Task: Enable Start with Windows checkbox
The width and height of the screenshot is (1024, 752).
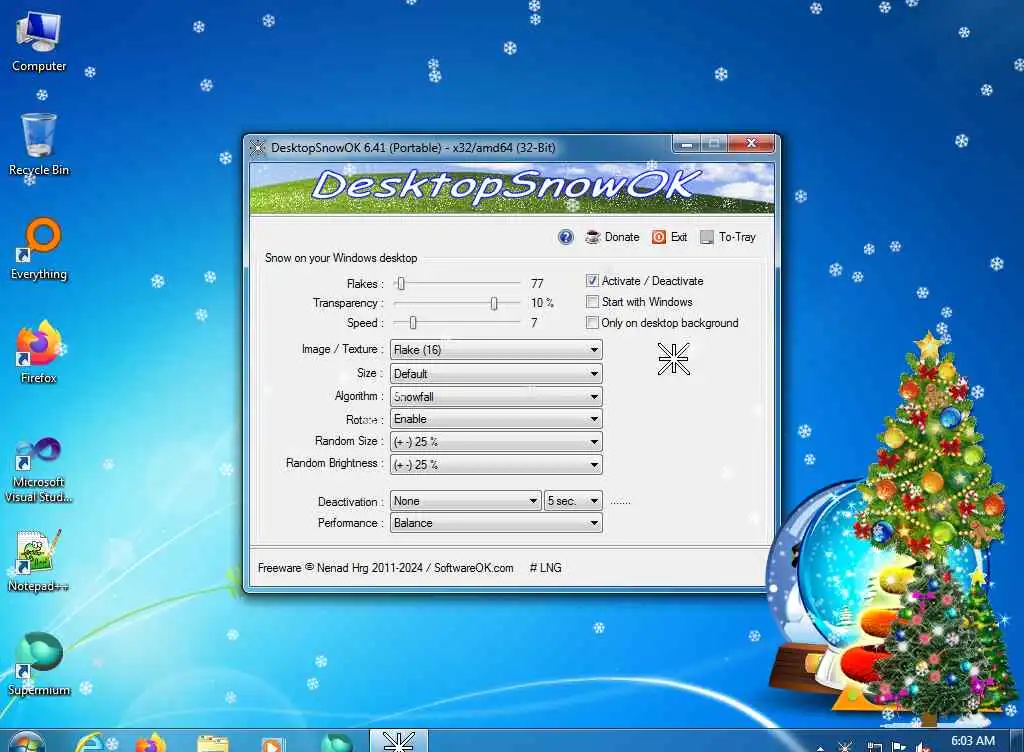Action: [x=592, y=302]
